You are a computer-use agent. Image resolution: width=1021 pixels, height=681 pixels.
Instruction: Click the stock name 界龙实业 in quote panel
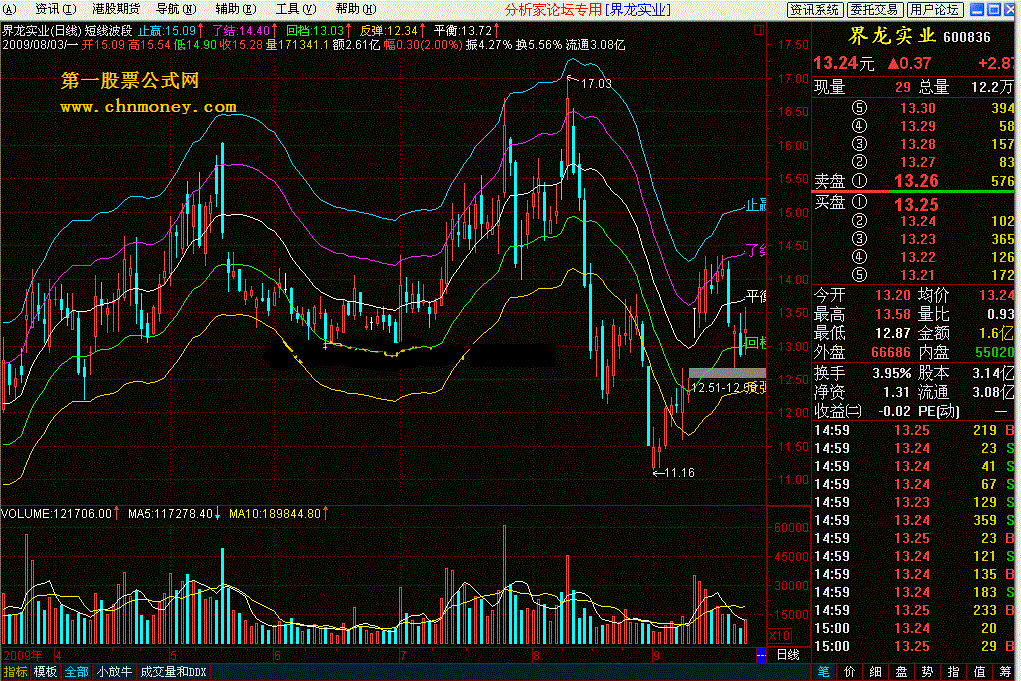[891, 36]
